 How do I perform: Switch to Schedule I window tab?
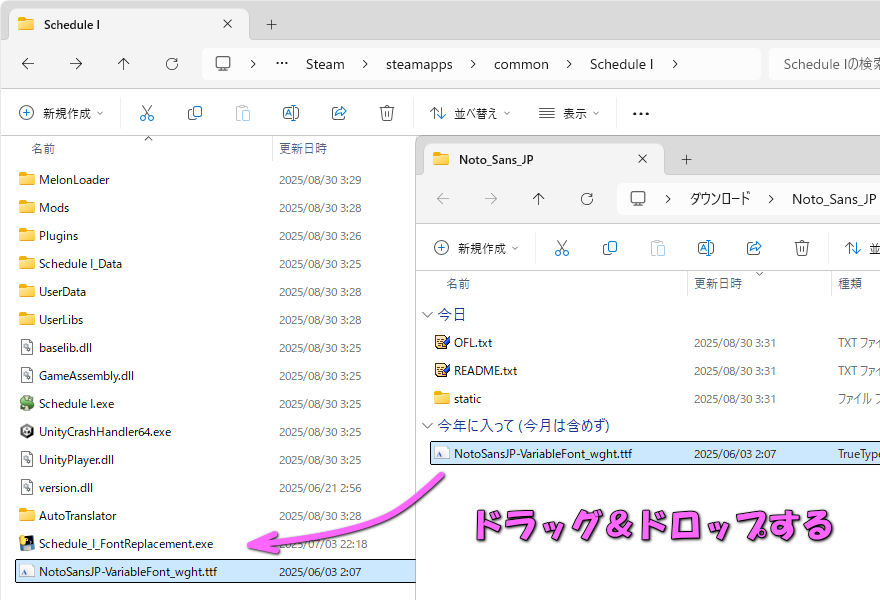pos(129,25)
